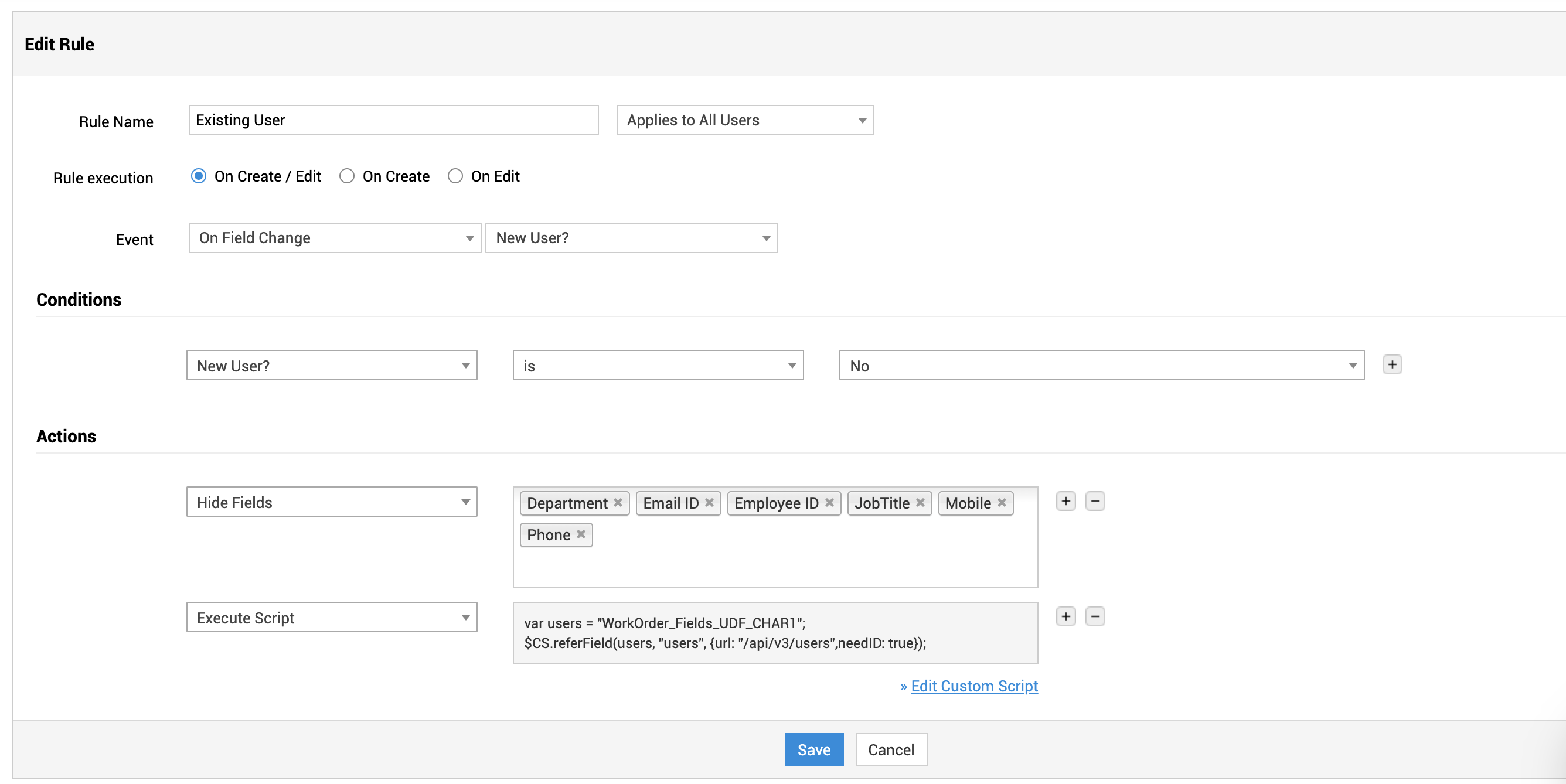Select On Create radio option

[346, 176]
